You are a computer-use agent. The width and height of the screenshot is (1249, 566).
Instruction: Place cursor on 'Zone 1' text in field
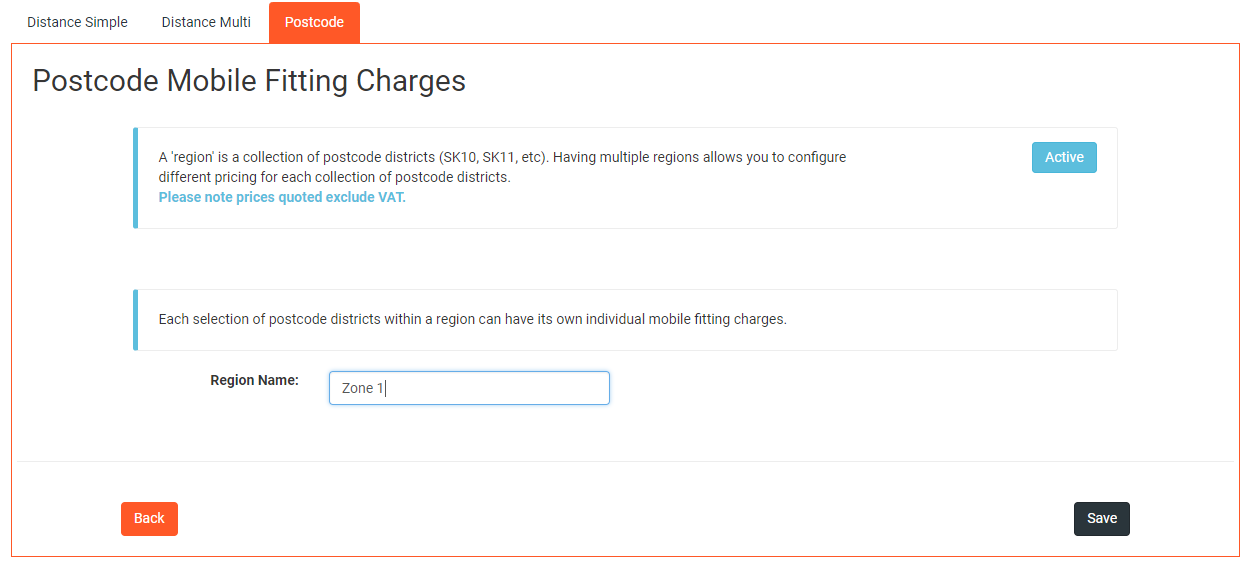tap(363, 388)
